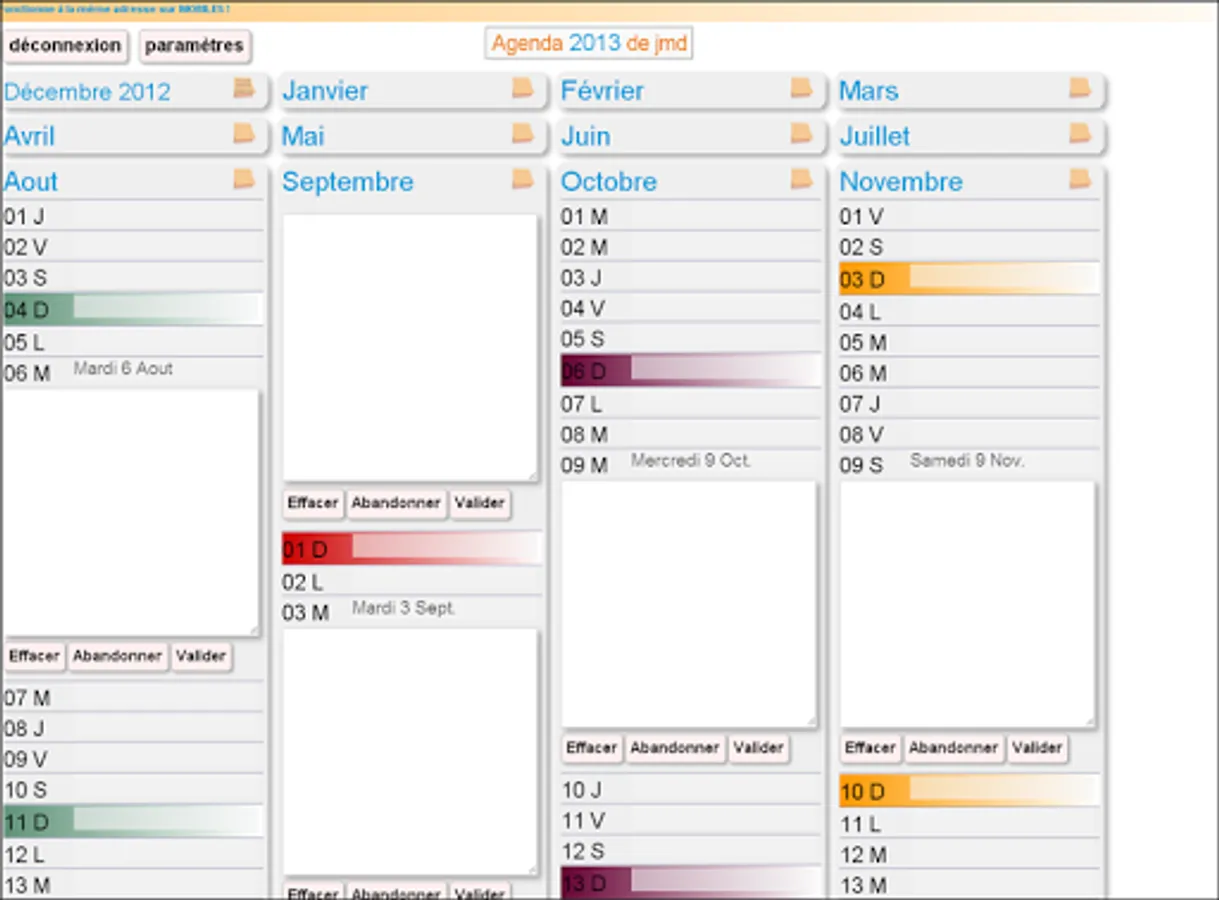The width and height of the screenshot is (1219, 900).
Task: Open the note icon for Aout
Action: pyautogui.click(x=244, y=179)
